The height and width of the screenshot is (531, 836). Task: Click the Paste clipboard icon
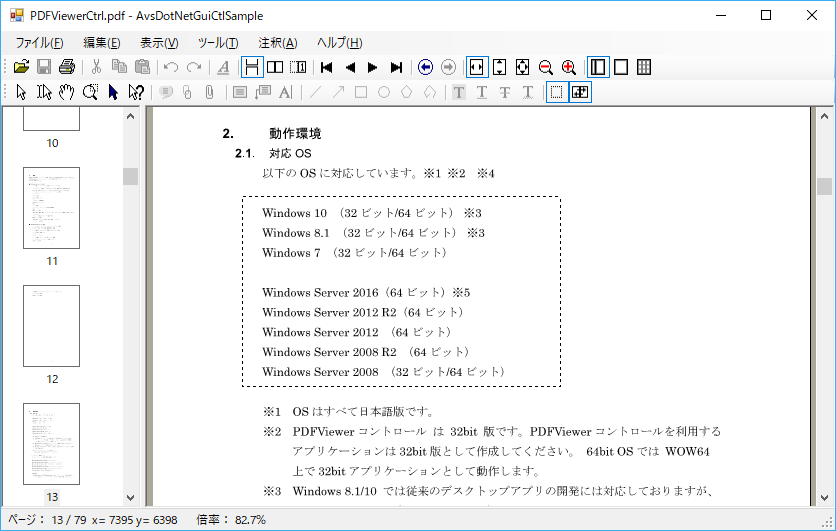[x=142, y=67]
